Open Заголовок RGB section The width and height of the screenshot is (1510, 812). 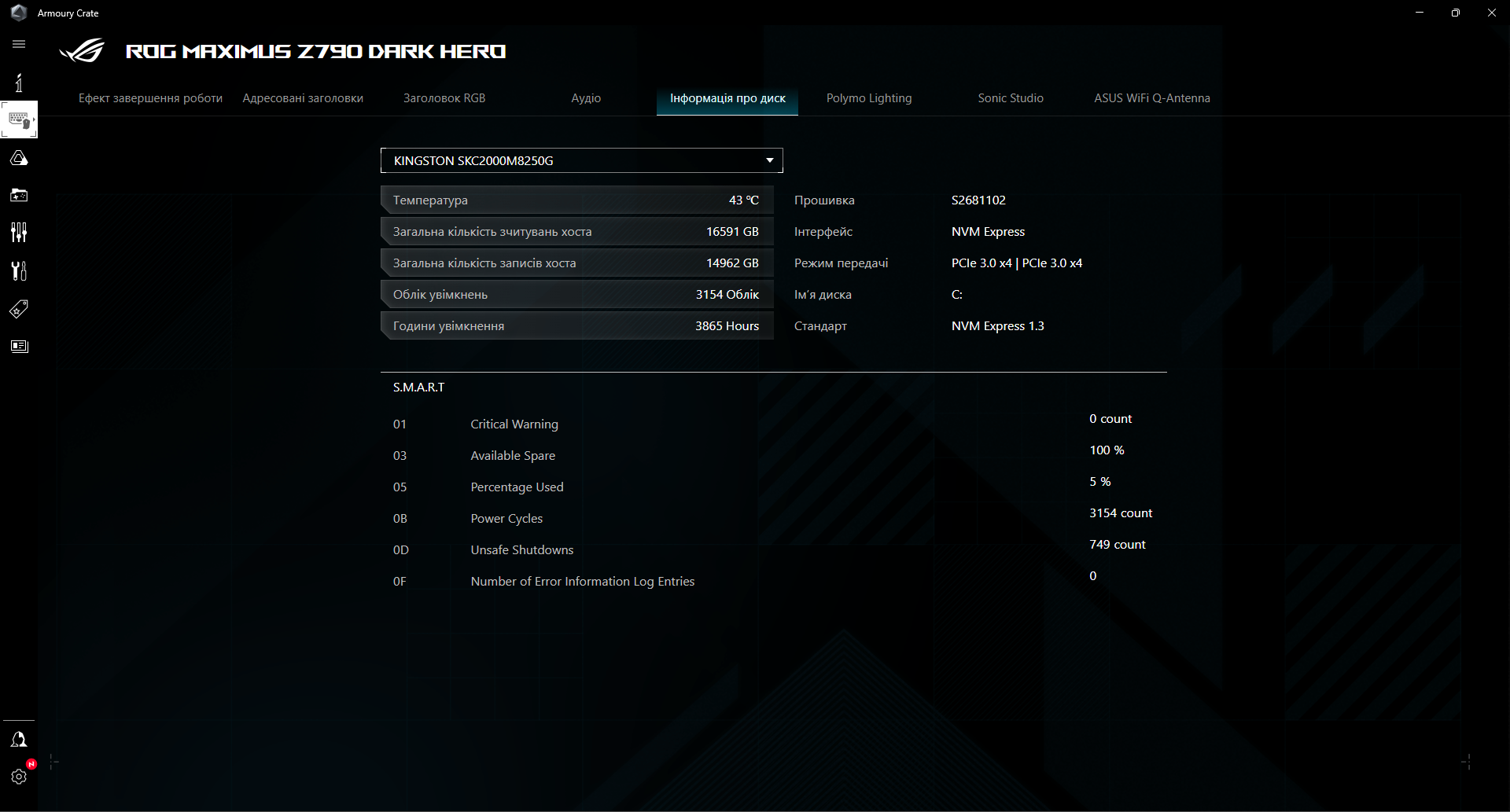[x=444, y=97]
